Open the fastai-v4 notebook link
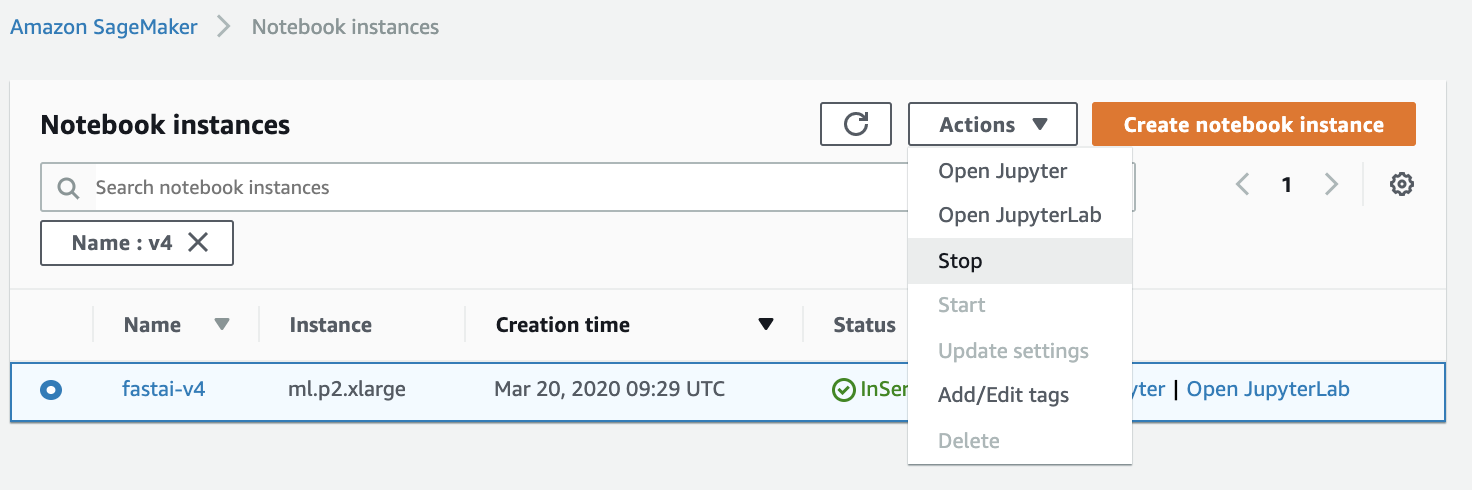This screenshot has height=490, width=1472. pos(163,389)
